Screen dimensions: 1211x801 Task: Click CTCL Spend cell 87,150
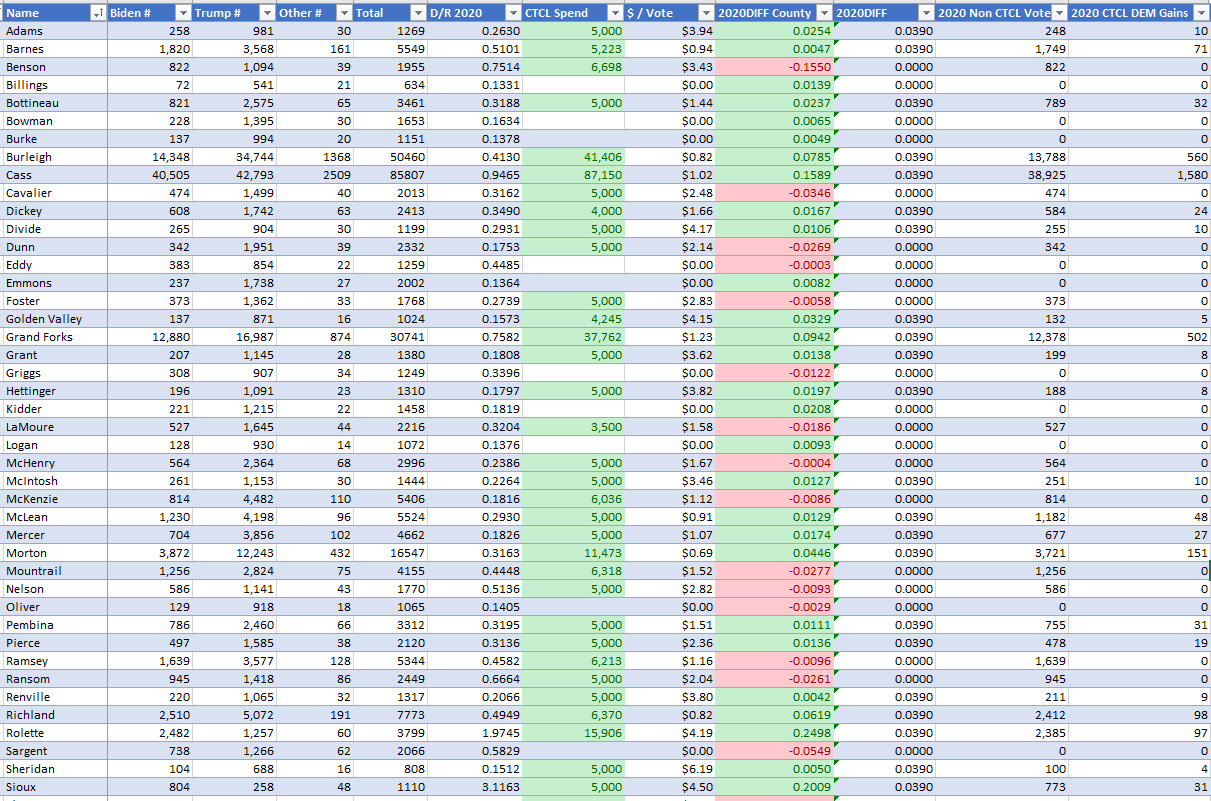pos(574,175)
